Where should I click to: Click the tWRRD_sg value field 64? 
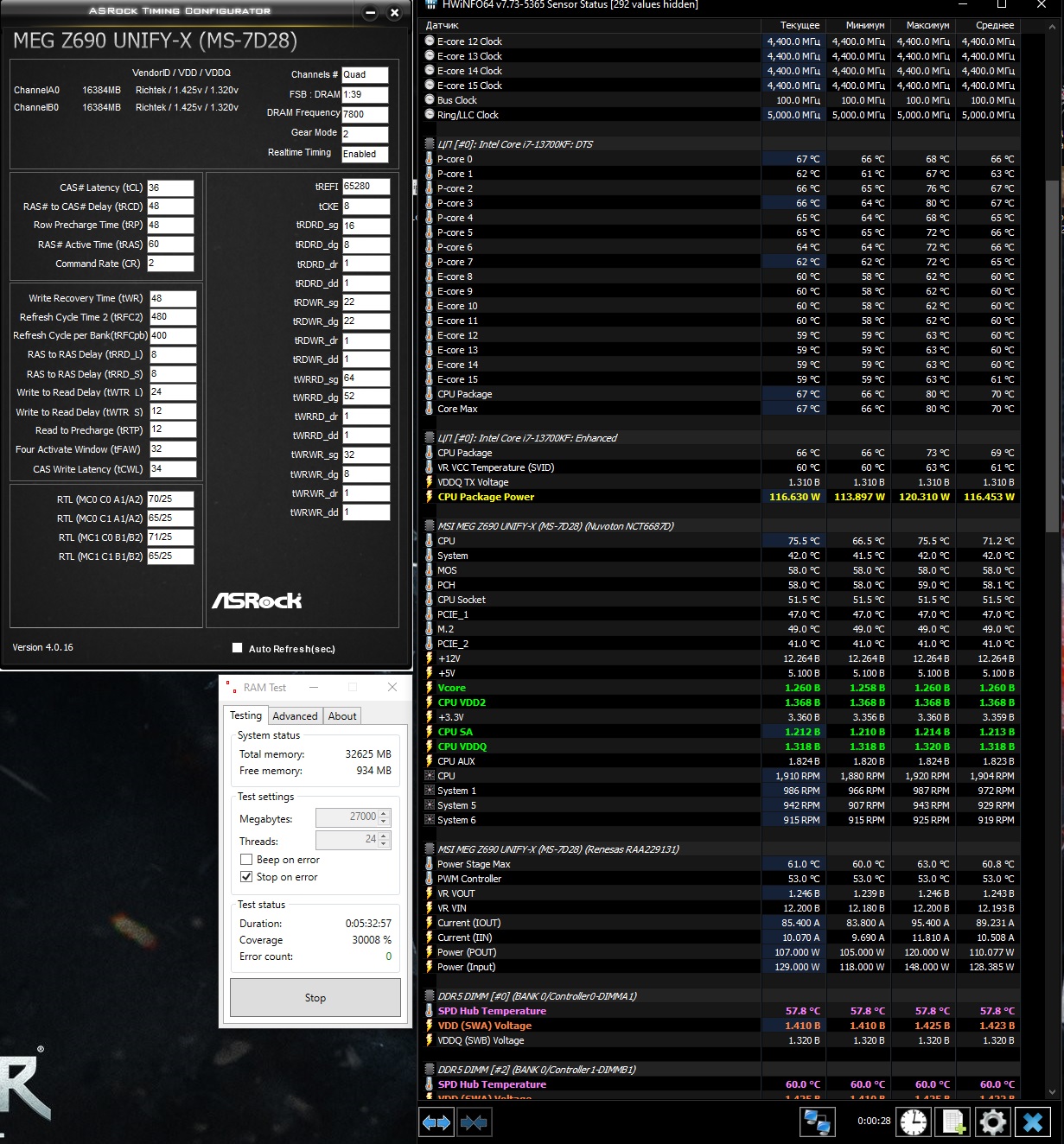point(366,378)
